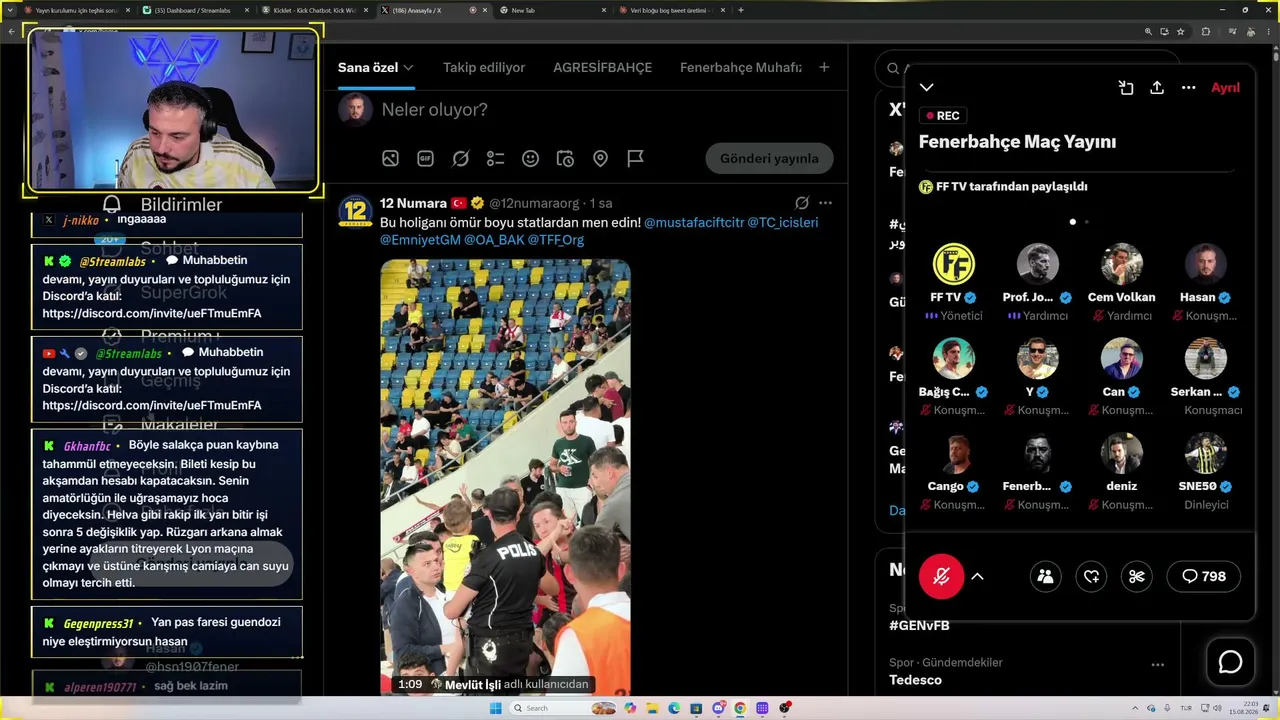This screenshot has height=720, width=1280.
Task: Click the Copilot icon in the taskbar
Action: (630, 708)
